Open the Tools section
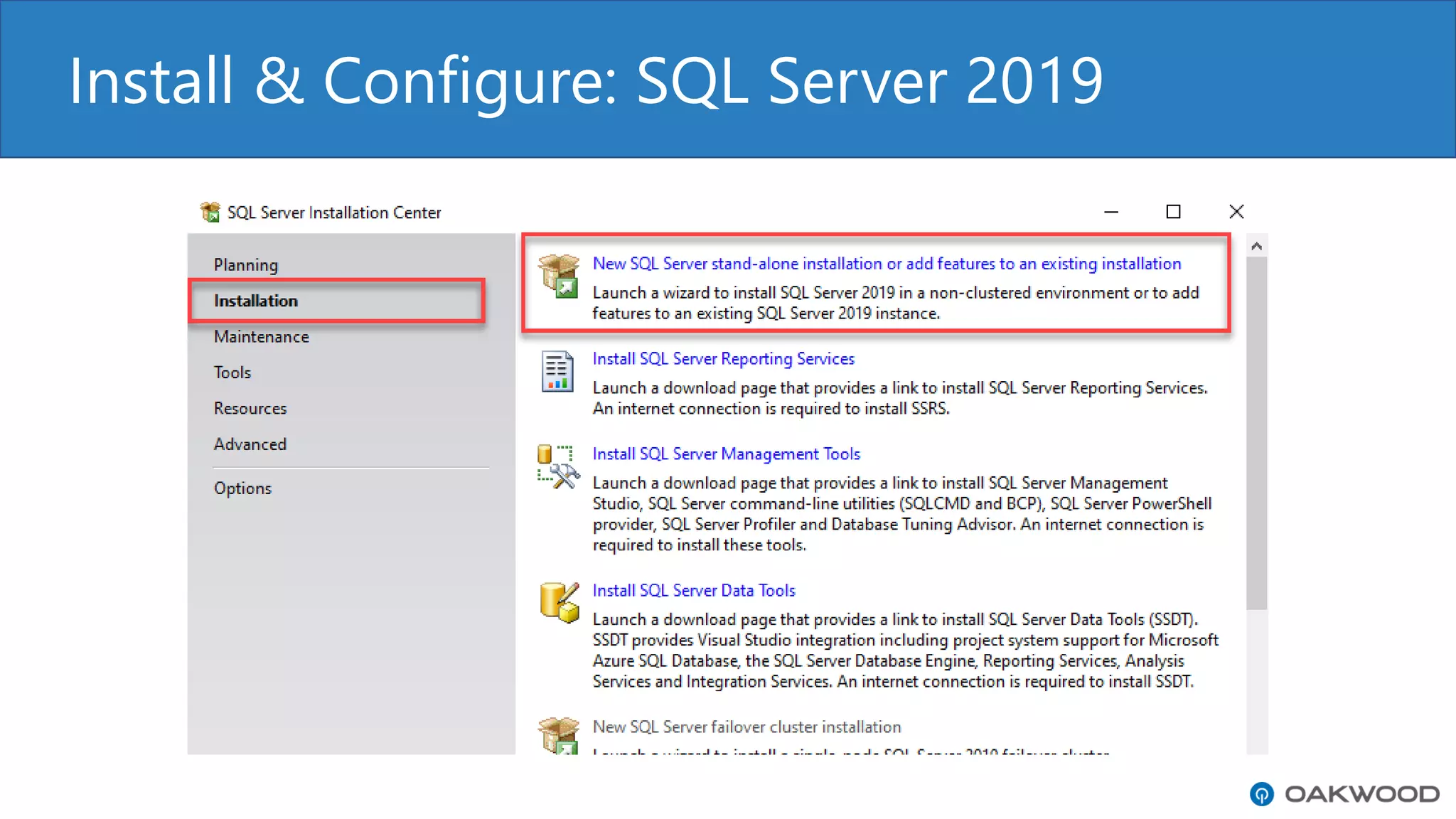1456x819 pixels. 232,373
